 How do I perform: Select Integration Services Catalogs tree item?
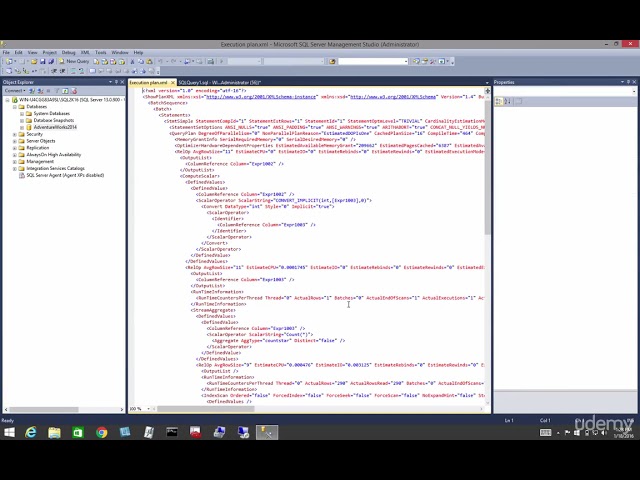coord(56,169)
